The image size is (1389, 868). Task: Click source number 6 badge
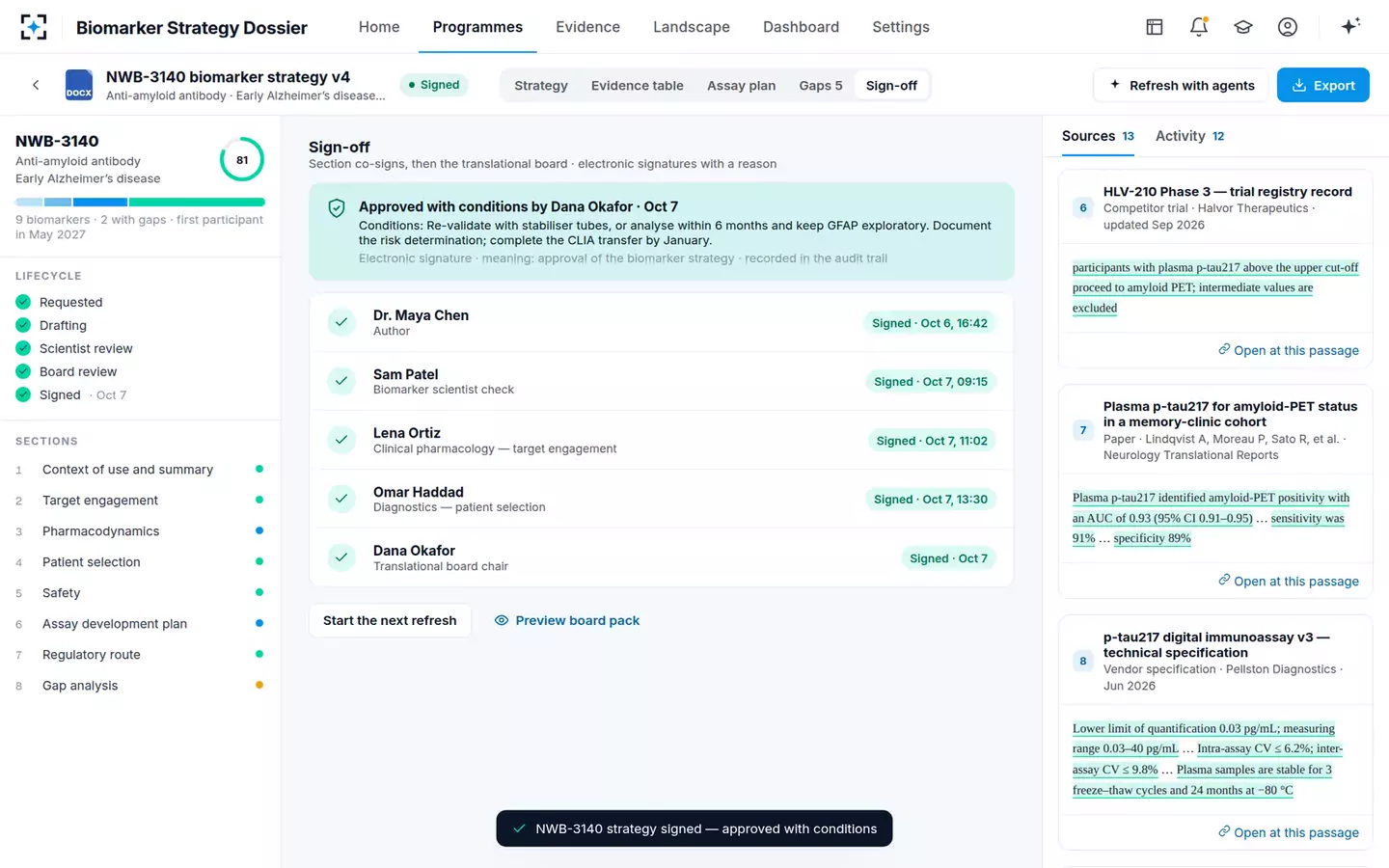pos(1083,207)
